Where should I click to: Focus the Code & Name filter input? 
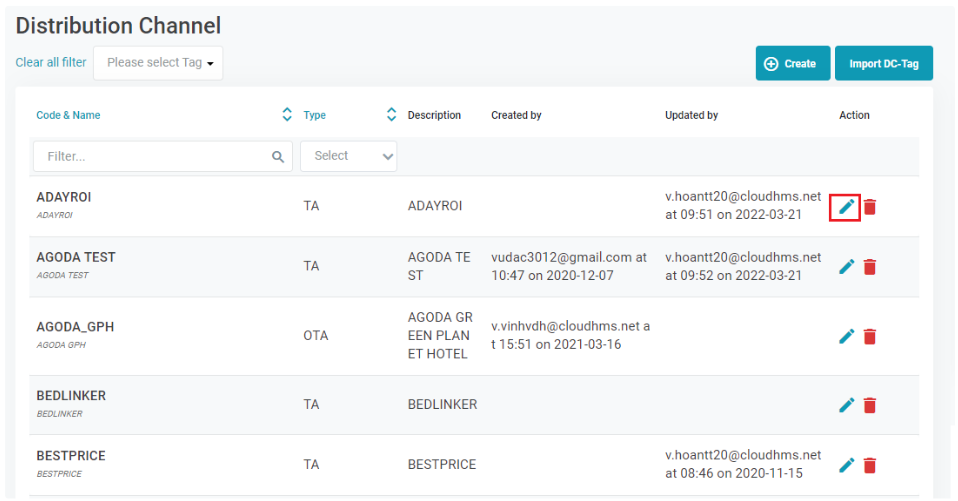tap(150, 157)
